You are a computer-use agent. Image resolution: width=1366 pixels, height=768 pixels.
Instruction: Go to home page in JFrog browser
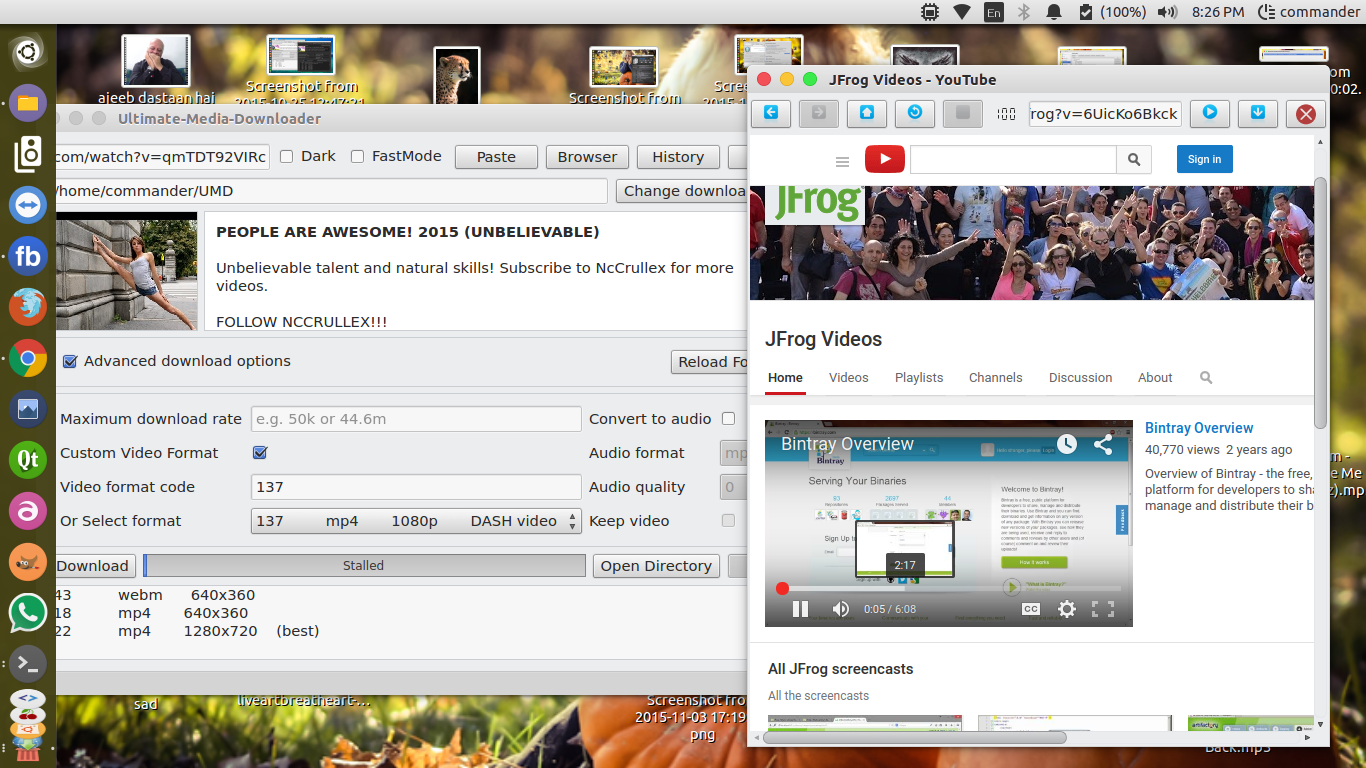[867, 113]
